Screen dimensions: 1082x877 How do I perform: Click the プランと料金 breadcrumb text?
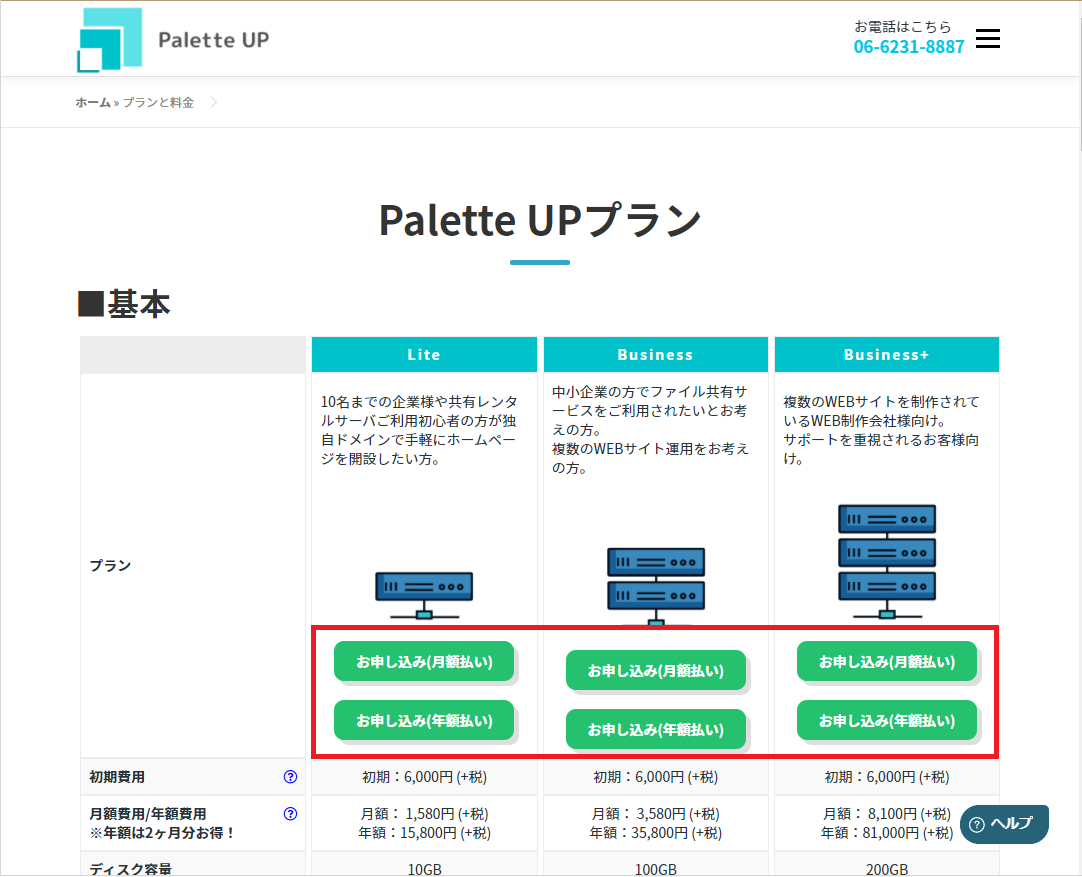click(x=158, y=102)
